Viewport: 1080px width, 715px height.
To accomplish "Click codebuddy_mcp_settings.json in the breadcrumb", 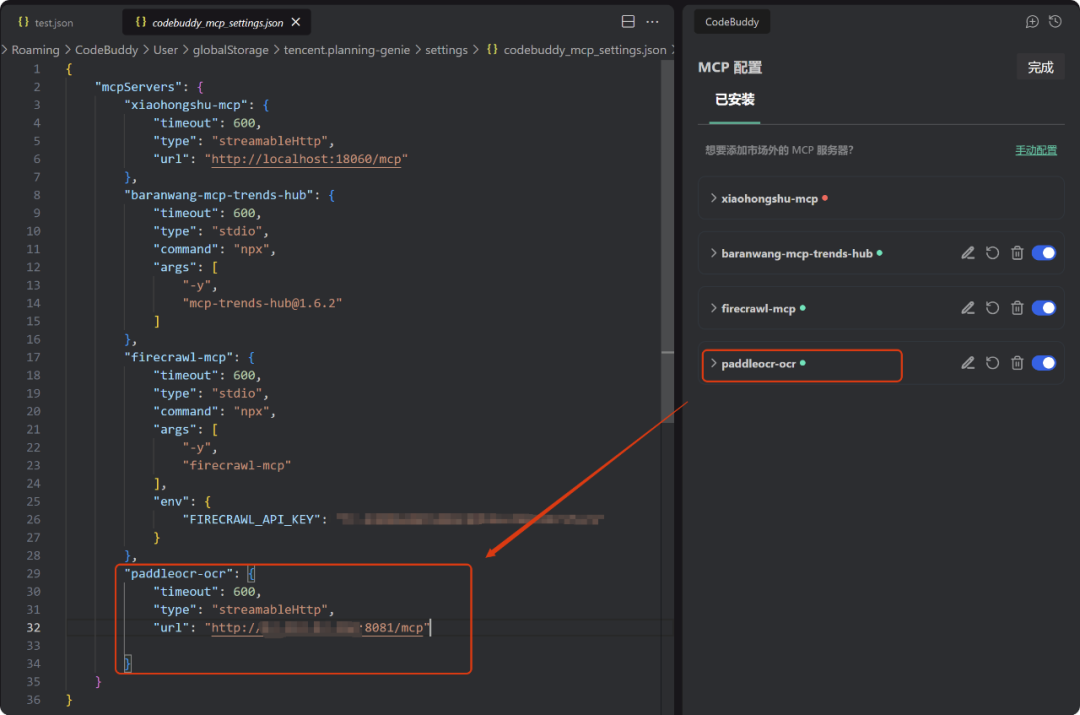I will click(x=585, y=50).
